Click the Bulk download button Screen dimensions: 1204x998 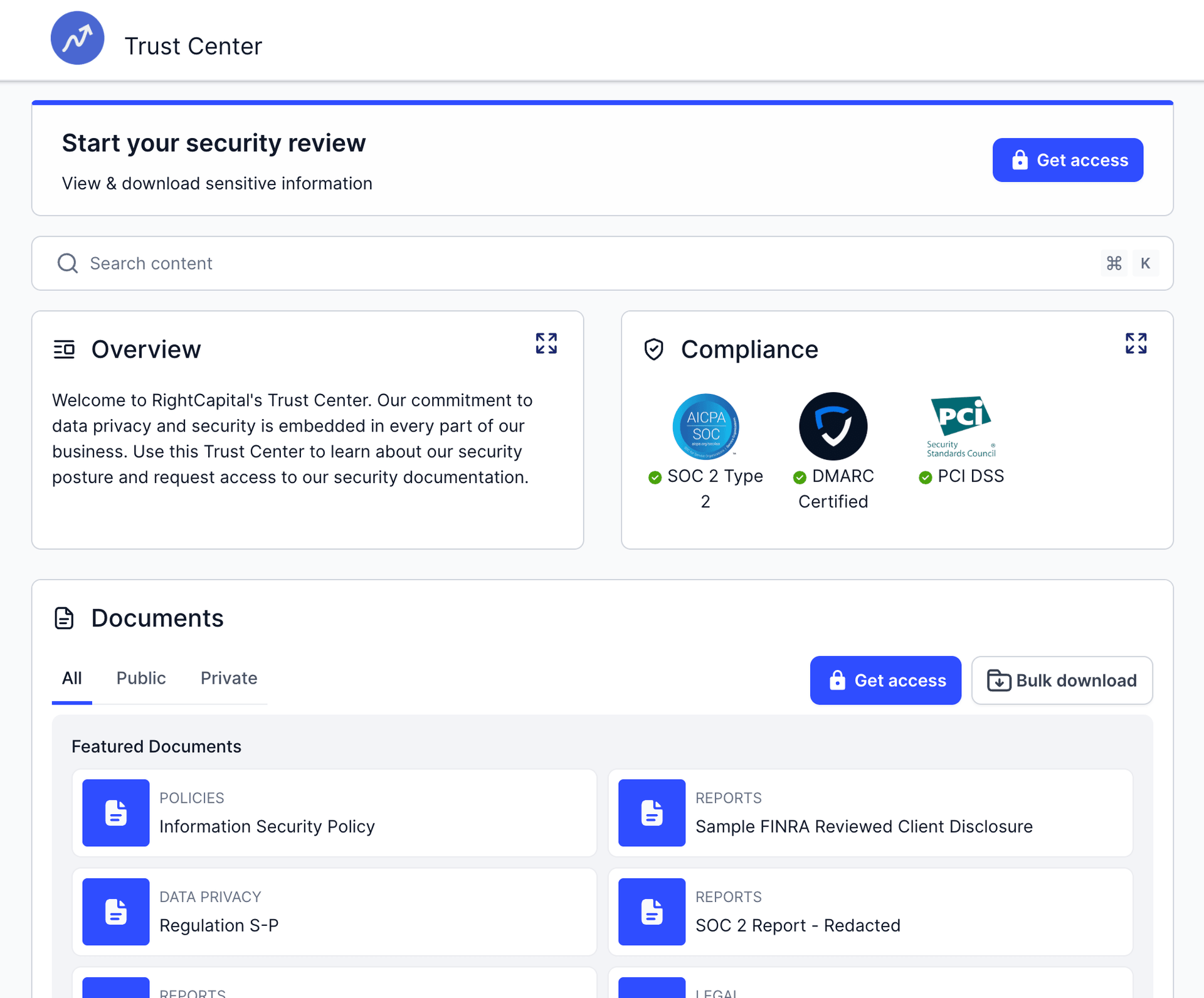tap(1062, 681)
